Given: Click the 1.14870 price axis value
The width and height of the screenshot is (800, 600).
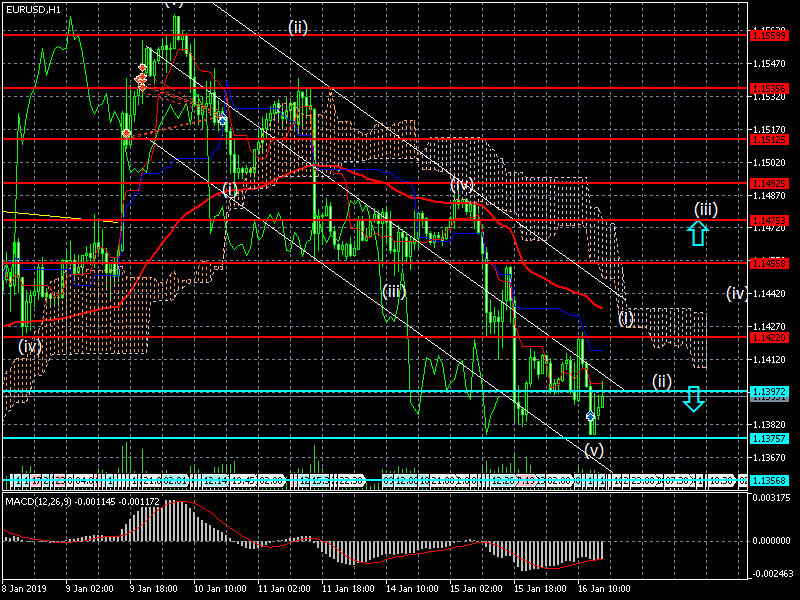Looking at the screenshot, I should click(x=769, y=195).
